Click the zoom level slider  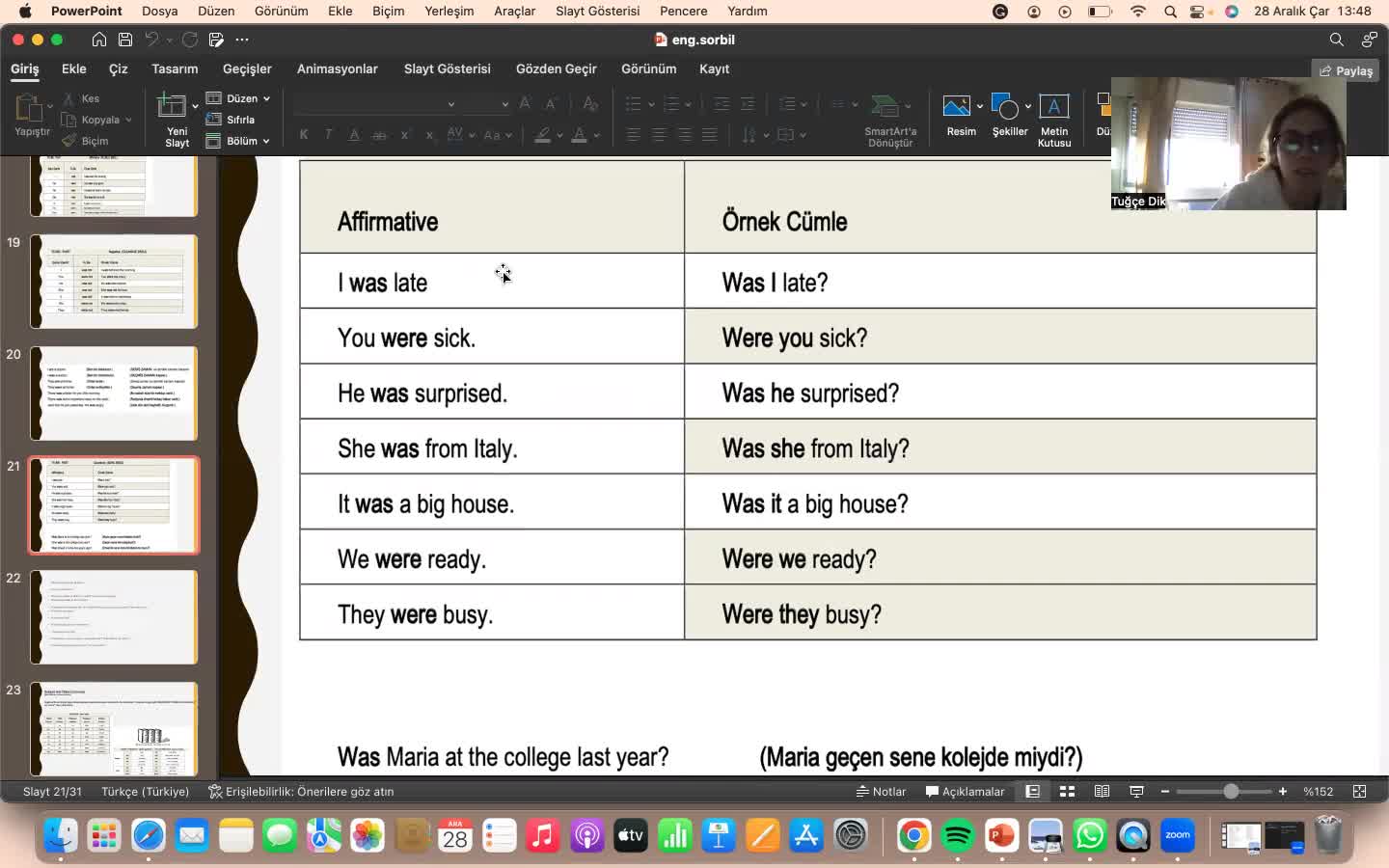click(1231, 792)
